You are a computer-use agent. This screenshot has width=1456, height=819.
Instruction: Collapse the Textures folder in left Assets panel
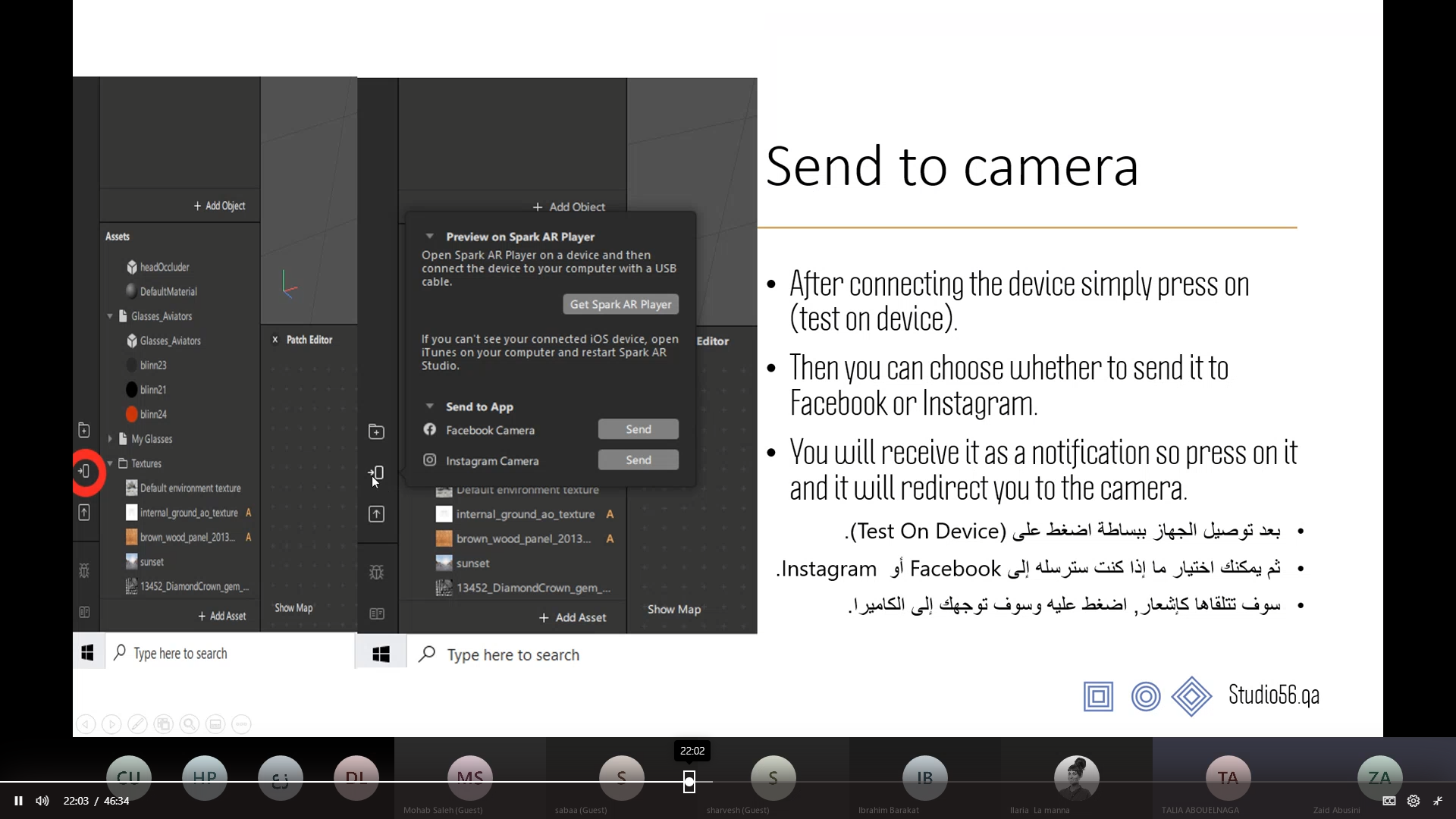[110, 463]
